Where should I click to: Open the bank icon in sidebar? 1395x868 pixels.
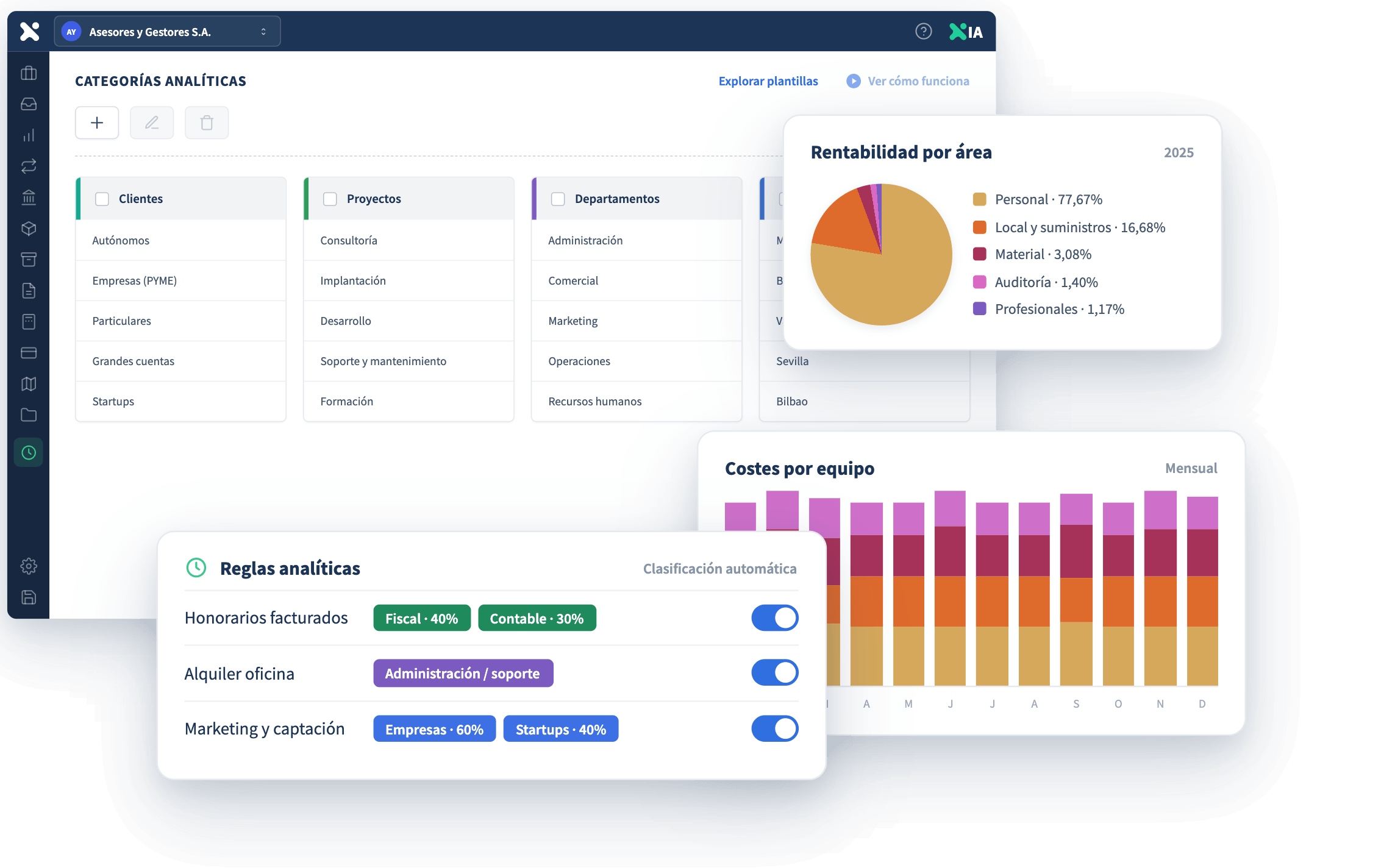pyautogui.click(x=29, y=197)
